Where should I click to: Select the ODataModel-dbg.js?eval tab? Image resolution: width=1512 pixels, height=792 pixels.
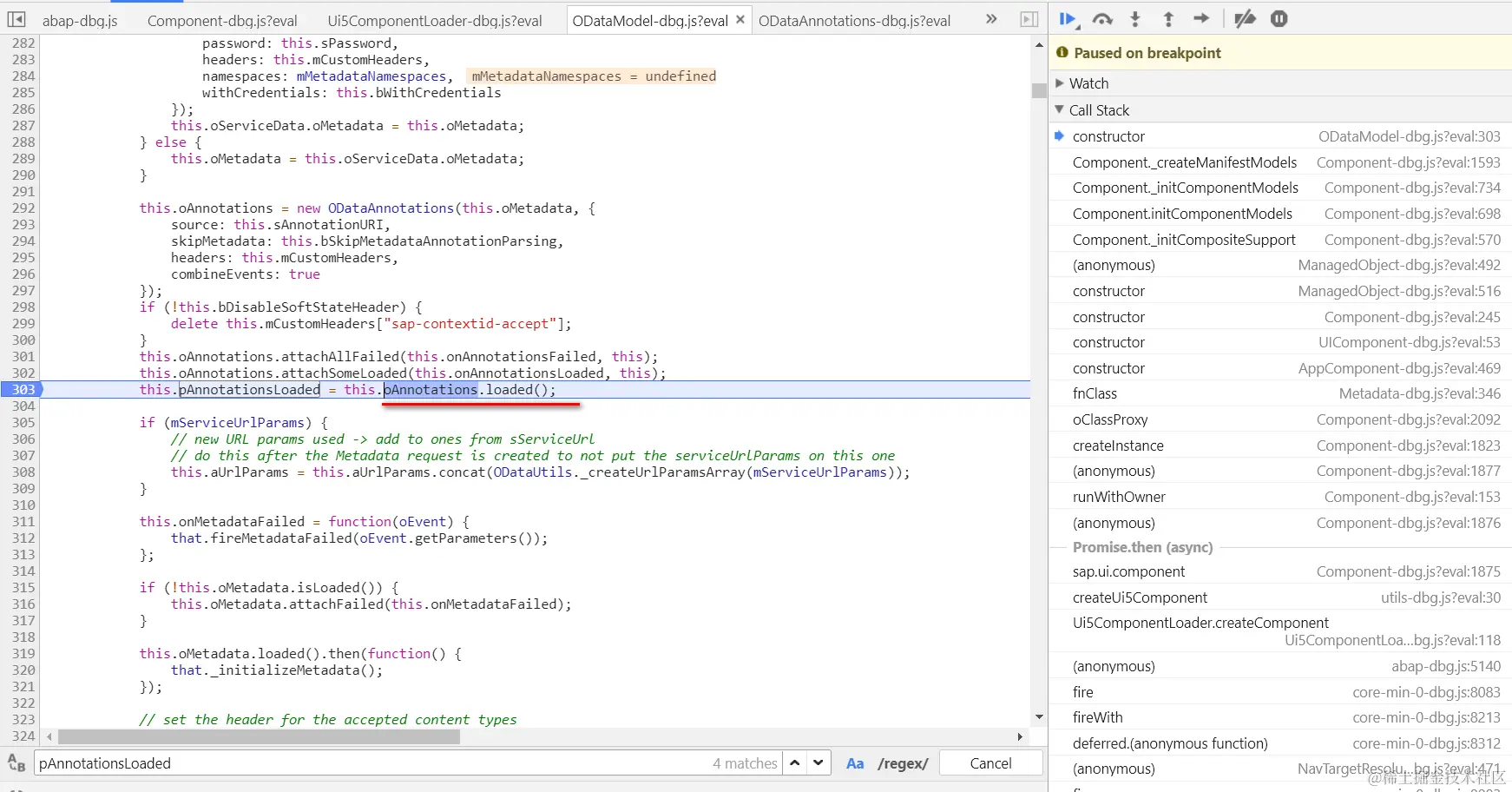click(650, 21)
